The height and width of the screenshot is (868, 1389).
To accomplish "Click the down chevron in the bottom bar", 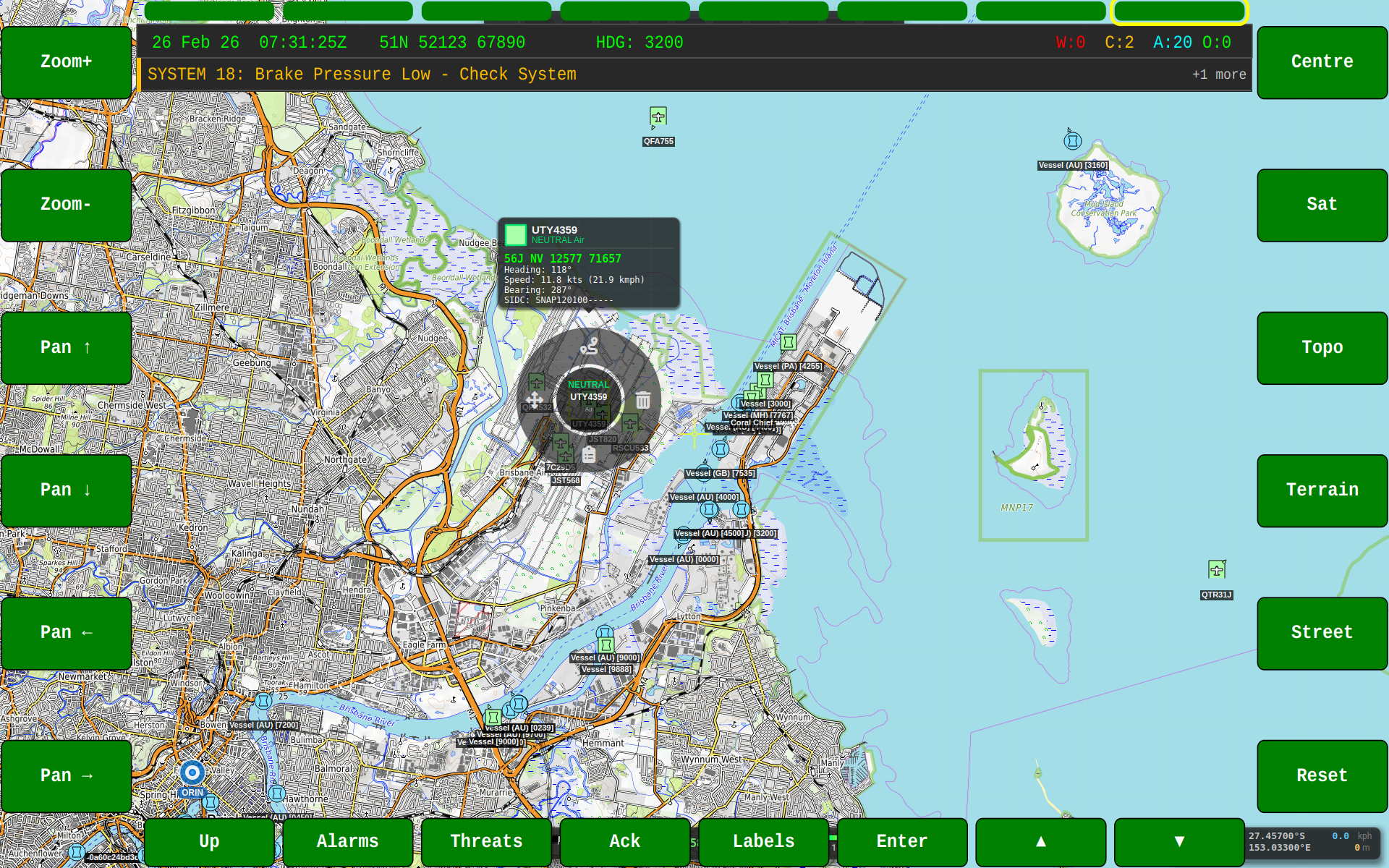I will 1180,841.
